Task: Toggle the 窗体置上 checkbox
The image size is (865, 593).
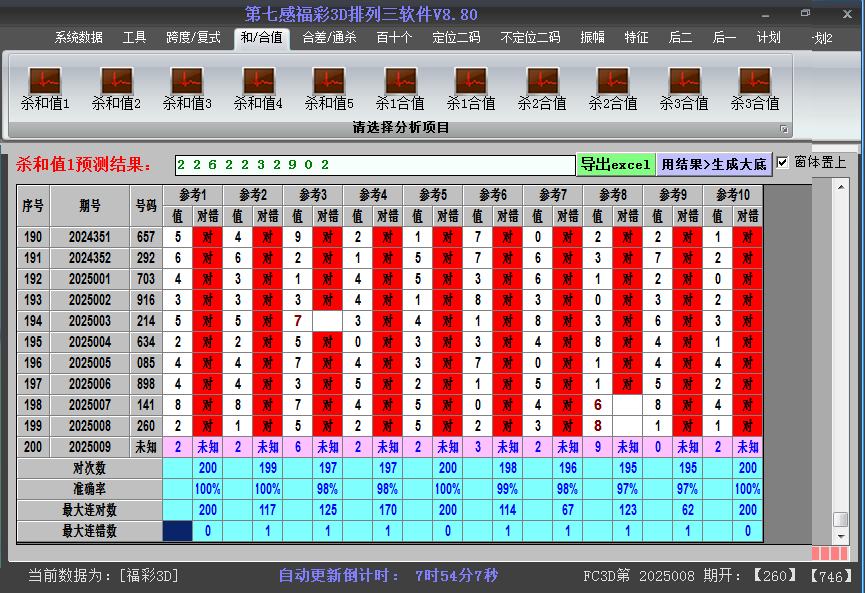Action: coord(782,162)
